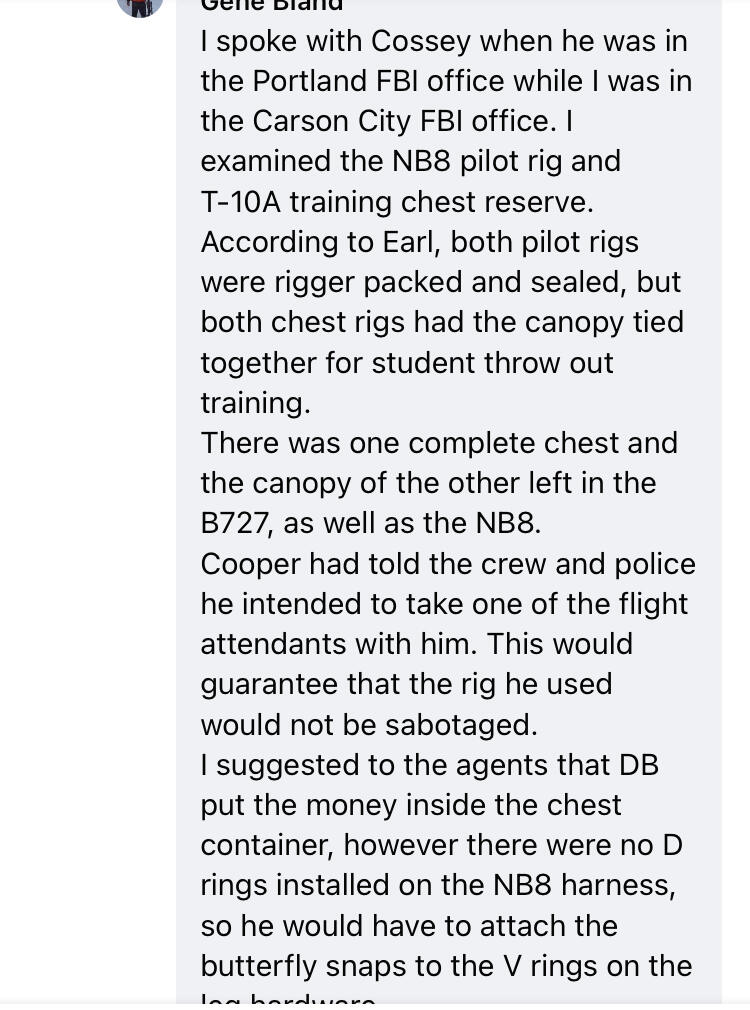
Task: Click the 'butterfly snaps to the V rings on the' line
Action: (446, 966)
